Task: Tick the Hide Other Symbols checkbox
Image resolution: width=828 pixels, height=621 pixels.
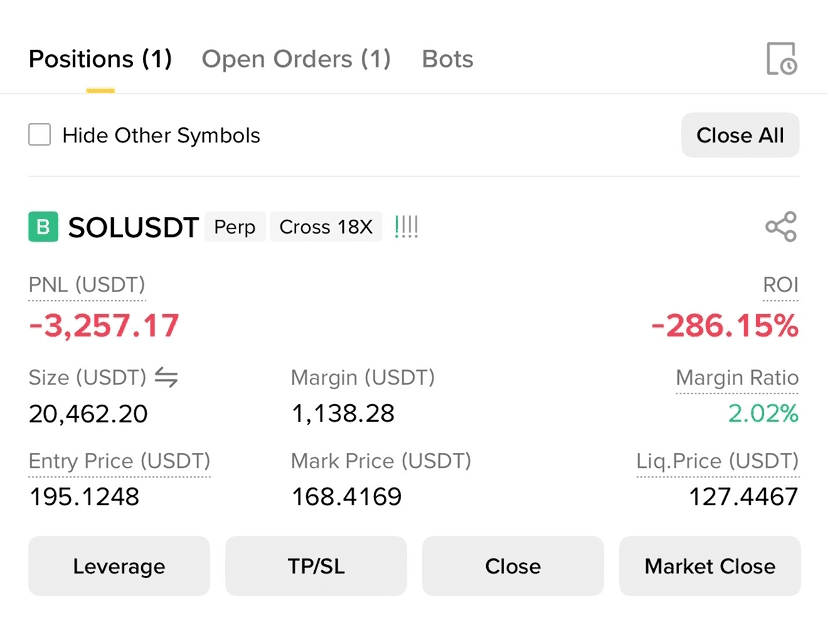Action: tap(40, 135)
